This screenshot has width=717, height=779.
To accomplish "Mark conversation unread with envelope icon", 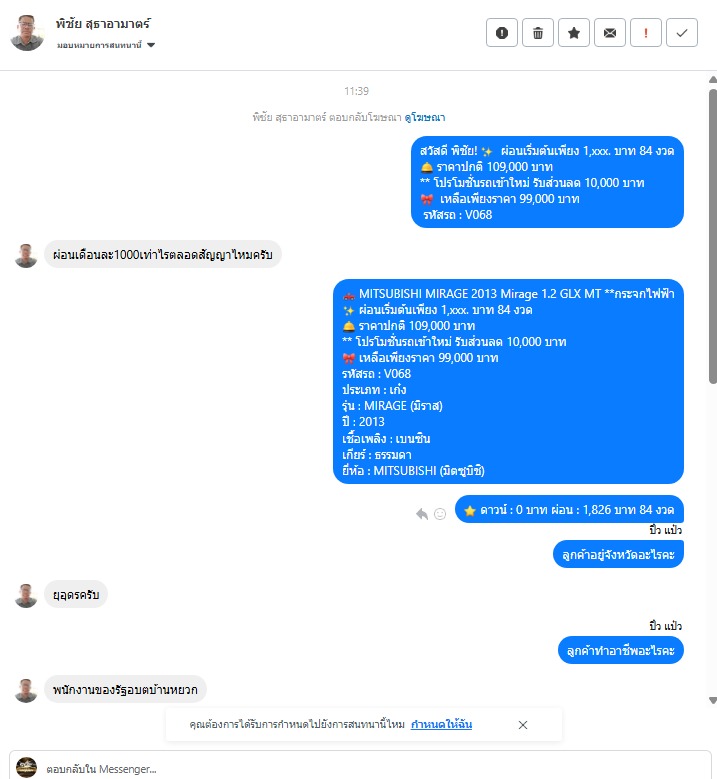I will tap(610, 33).
